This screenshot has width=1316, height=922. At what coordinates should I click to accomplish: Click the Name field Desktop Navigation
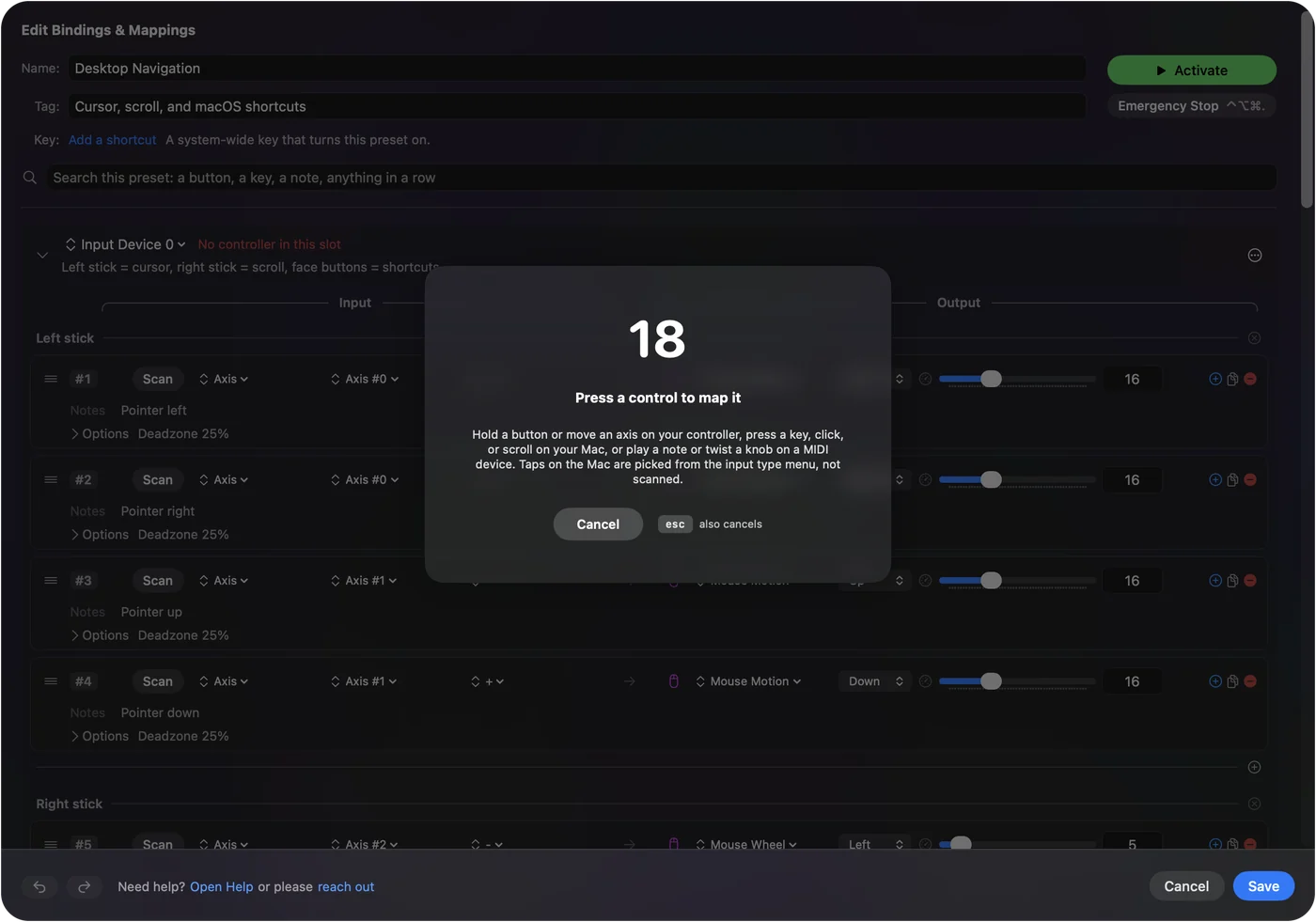point(576,69)
